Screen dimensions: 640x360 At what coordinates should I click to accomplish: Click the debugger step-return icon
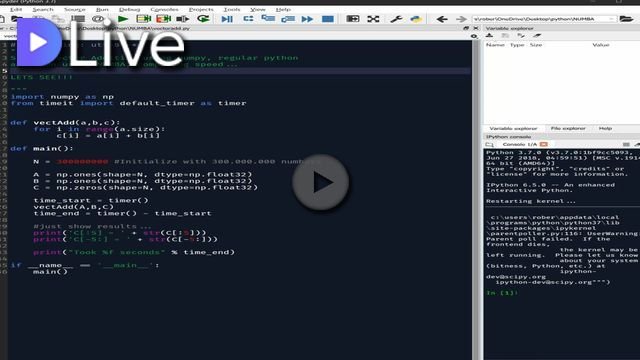point(288,19)
